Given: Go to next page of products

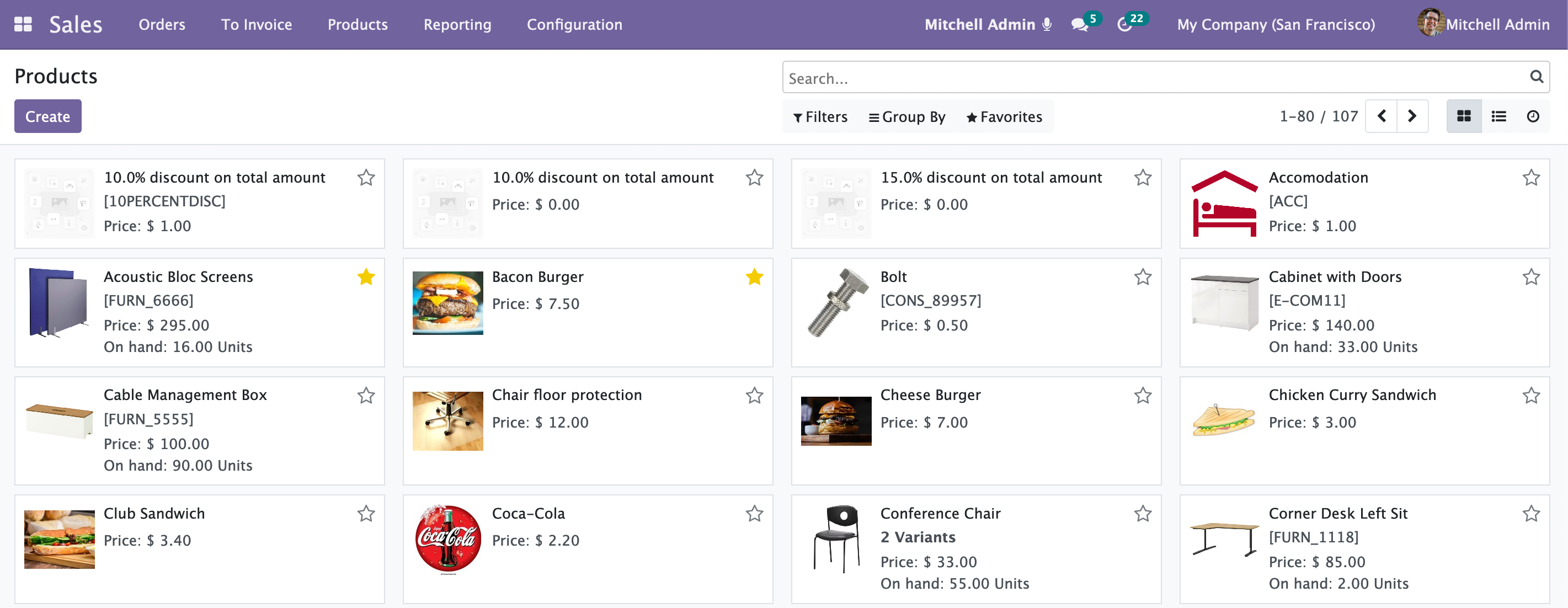Looking at the screenshot, I should (x=1412, y=116).
